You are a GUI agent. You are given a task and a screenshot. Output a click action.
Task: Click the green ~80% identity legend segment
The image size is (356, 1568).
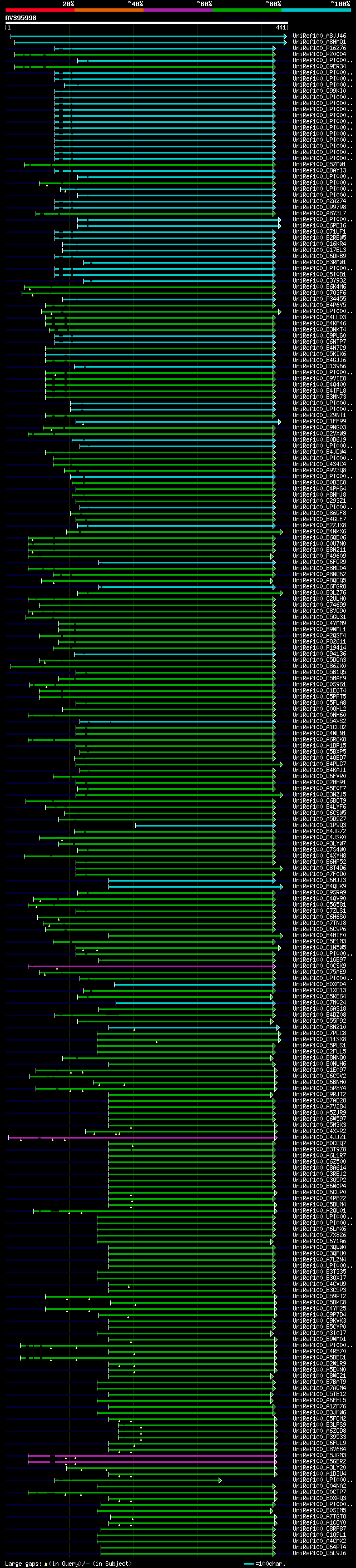point(247,10)
